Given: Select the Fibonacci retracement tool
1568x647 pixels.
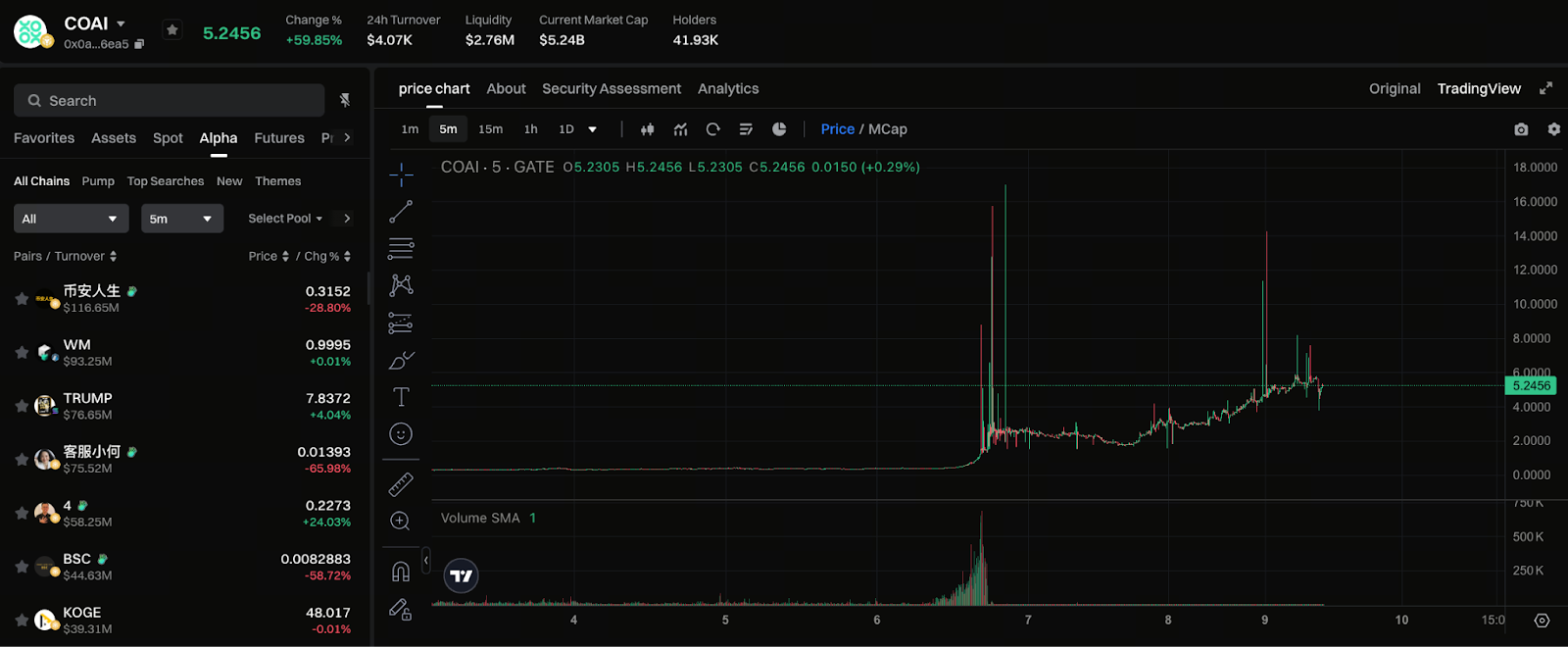Looking at the screenshot, I should 401,248.
